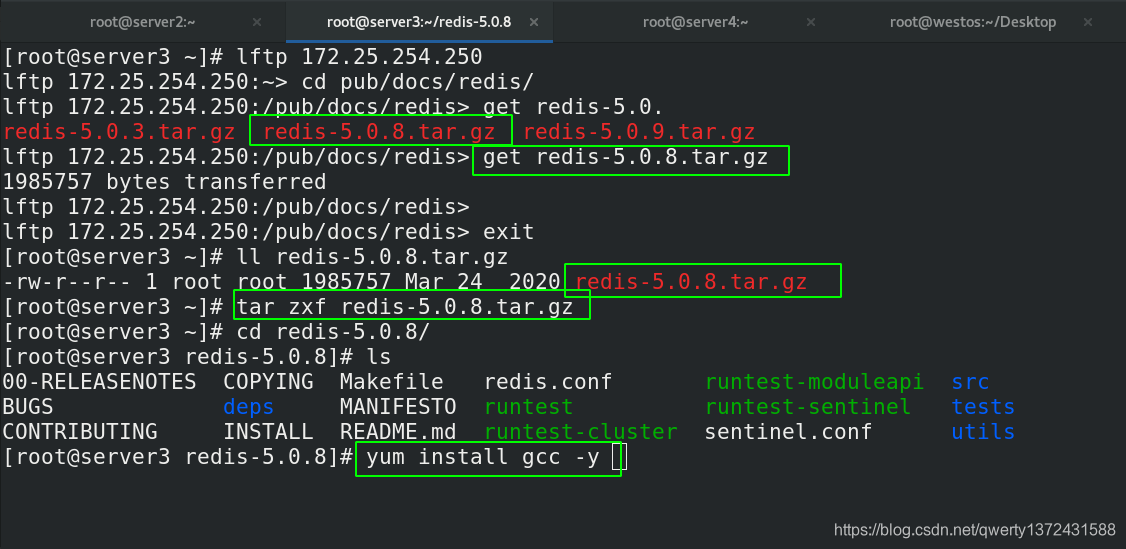Select the blue src directory name
The height and width of the screenshot is (549, 1126).
(970, 382)
